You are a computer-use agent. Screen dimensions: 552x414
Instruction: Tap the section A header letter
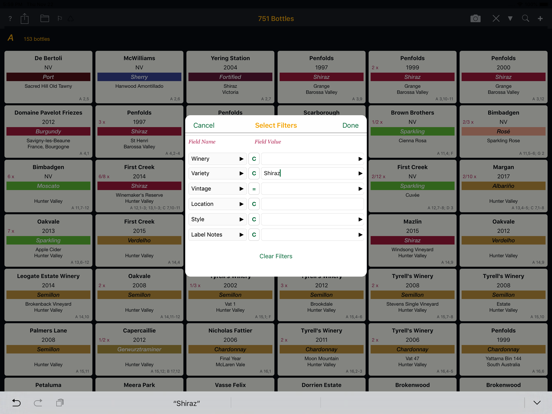11,38
